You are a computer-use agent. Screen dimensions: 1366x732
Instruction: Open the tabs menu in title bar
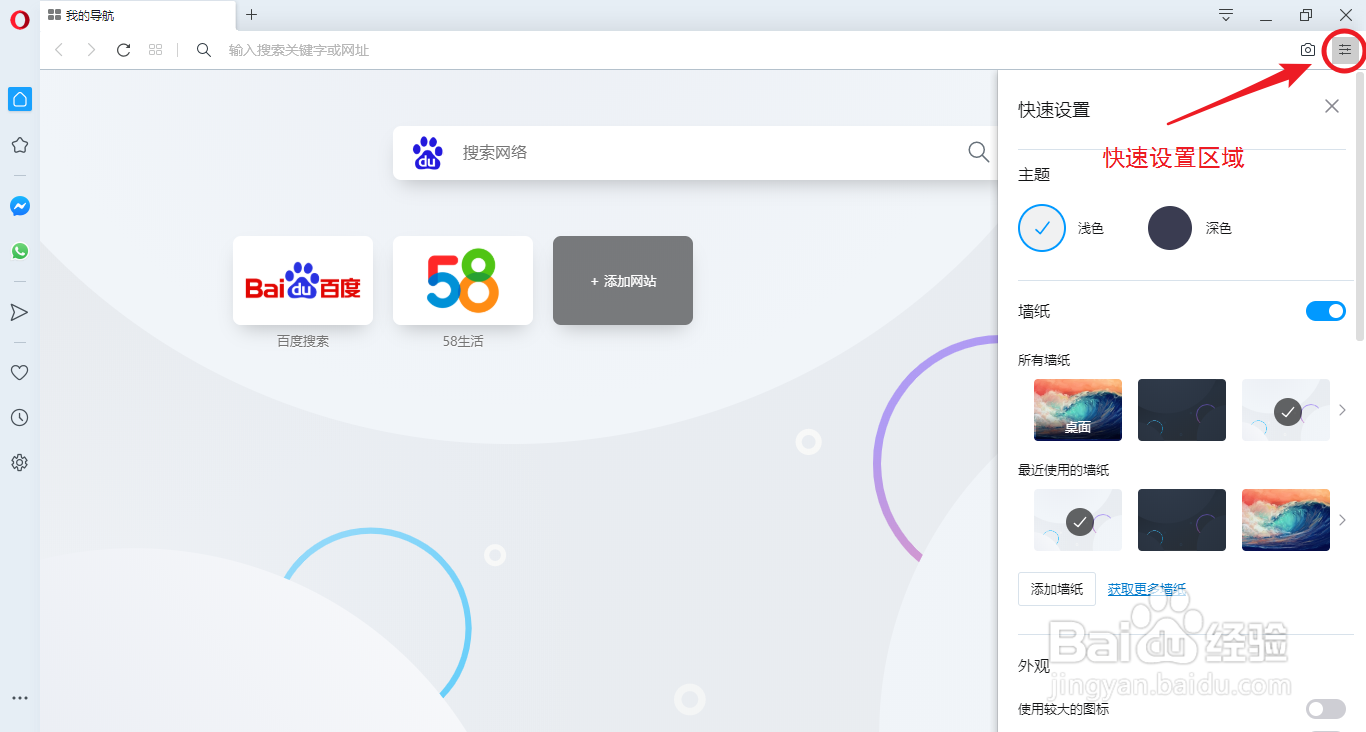1226,15
